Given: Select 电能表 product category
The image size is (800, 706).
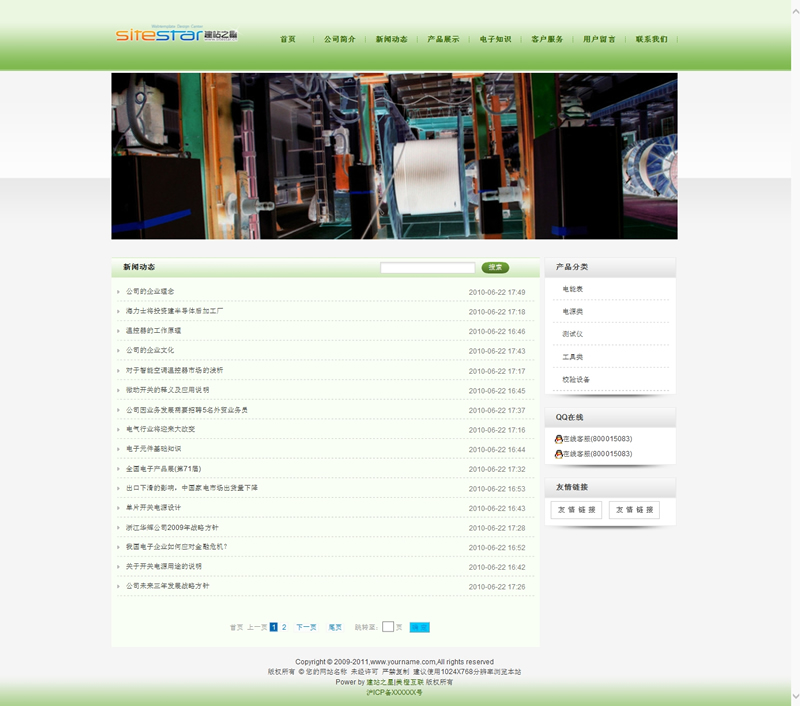Looking at the screenshot, I should [572, 289].
